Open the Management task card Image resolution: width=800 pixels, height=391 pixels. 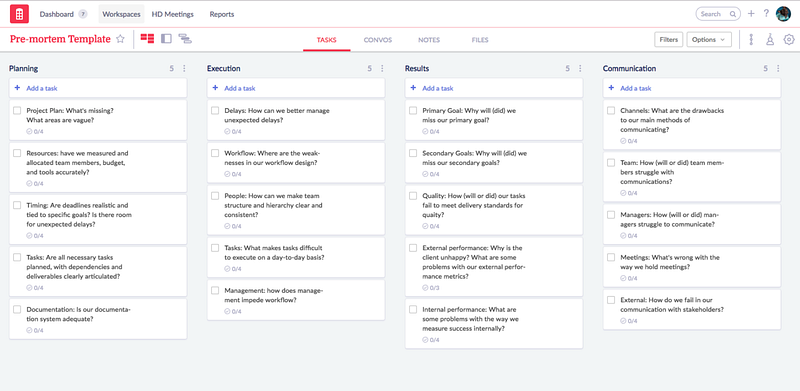[x=296, y=300]
